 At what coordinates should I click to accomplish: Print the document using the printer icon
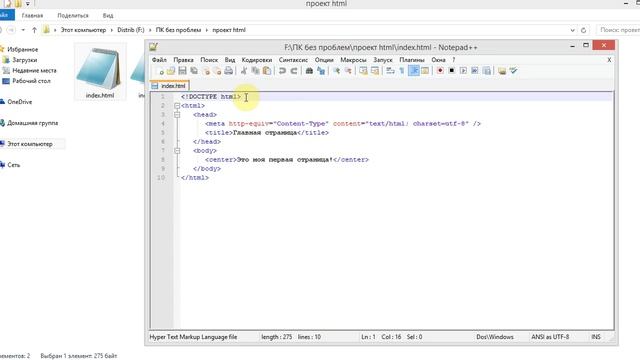(x=229, y=71)
